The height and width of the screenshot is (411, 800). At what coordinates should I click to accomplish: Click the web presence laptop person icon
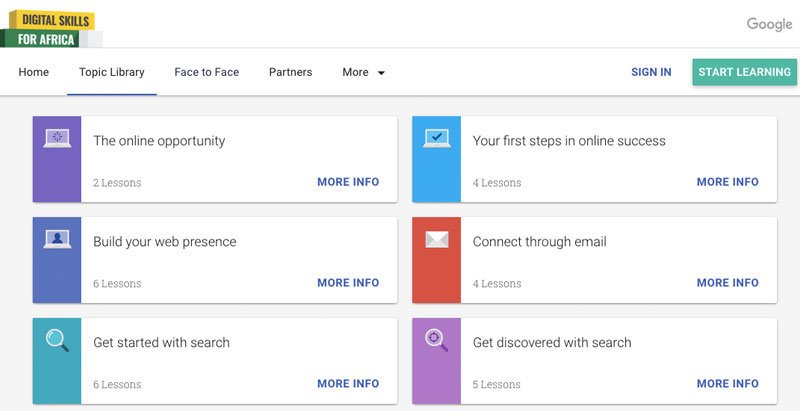point(57,240)
